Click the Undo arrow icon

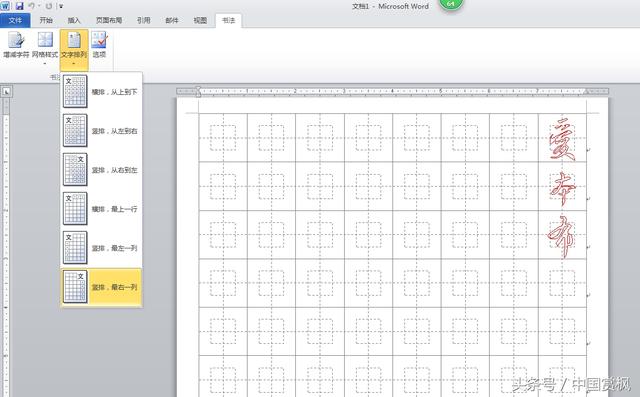(x=32, y=6)
